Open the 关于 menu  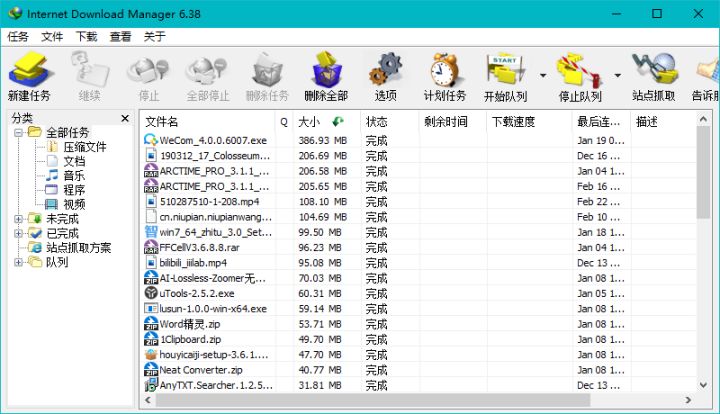point(154,37)
